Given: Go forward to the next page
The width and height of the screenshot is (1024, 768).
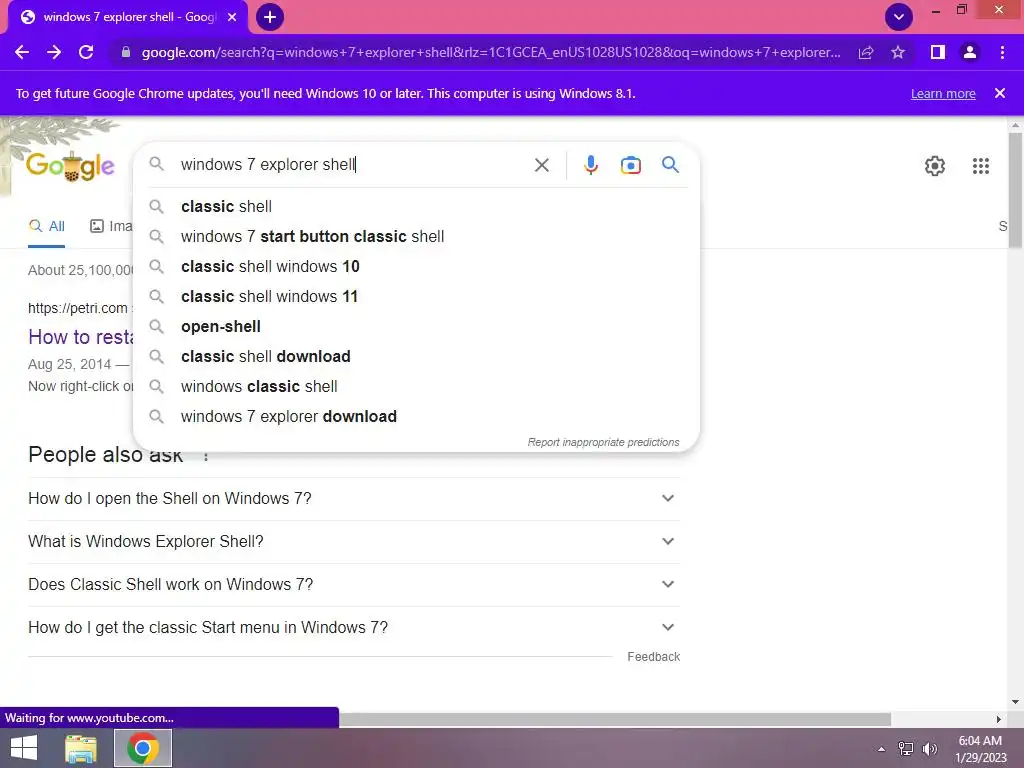Looking at the screenshot, I should coord(54,52).
